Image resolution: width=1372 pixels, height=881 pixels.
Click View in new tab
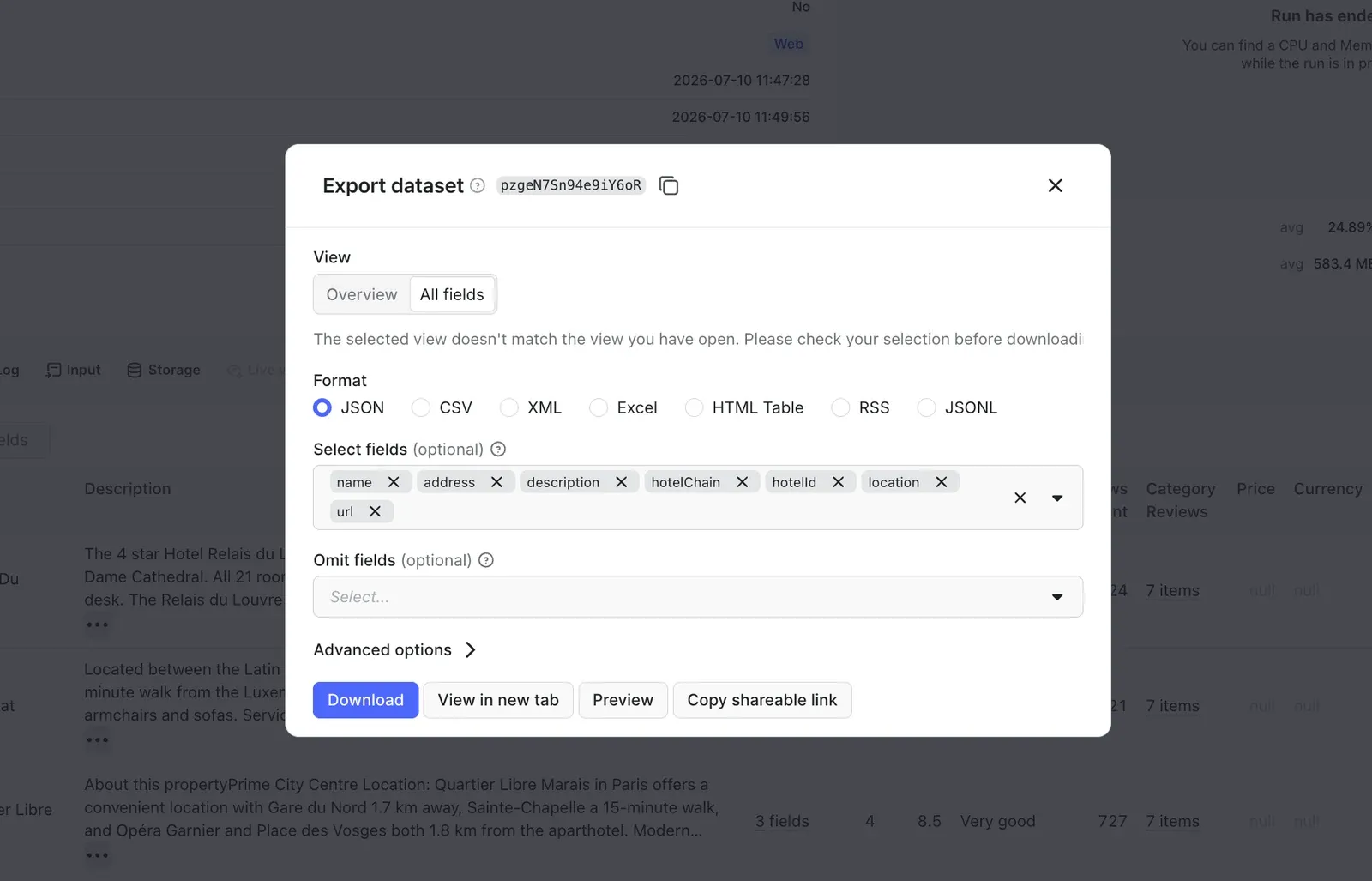tap(498, 700)
